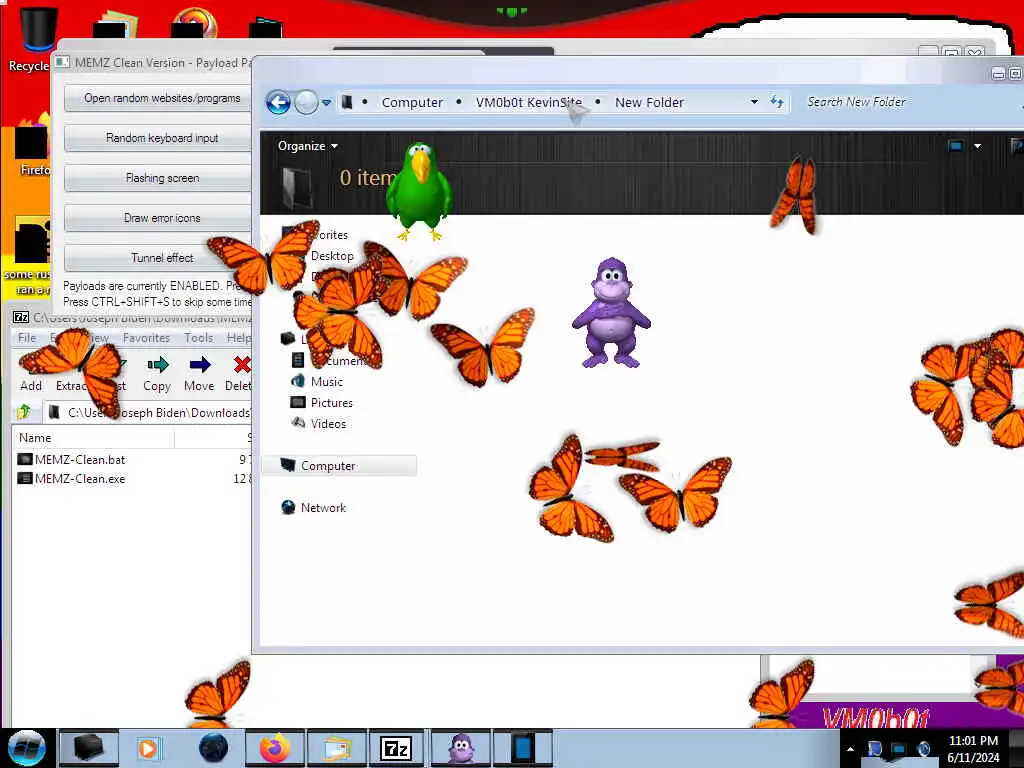1024x768 pixels.
Task: Switch to BonziBuddy taskbar button
Action: (460, 748)
